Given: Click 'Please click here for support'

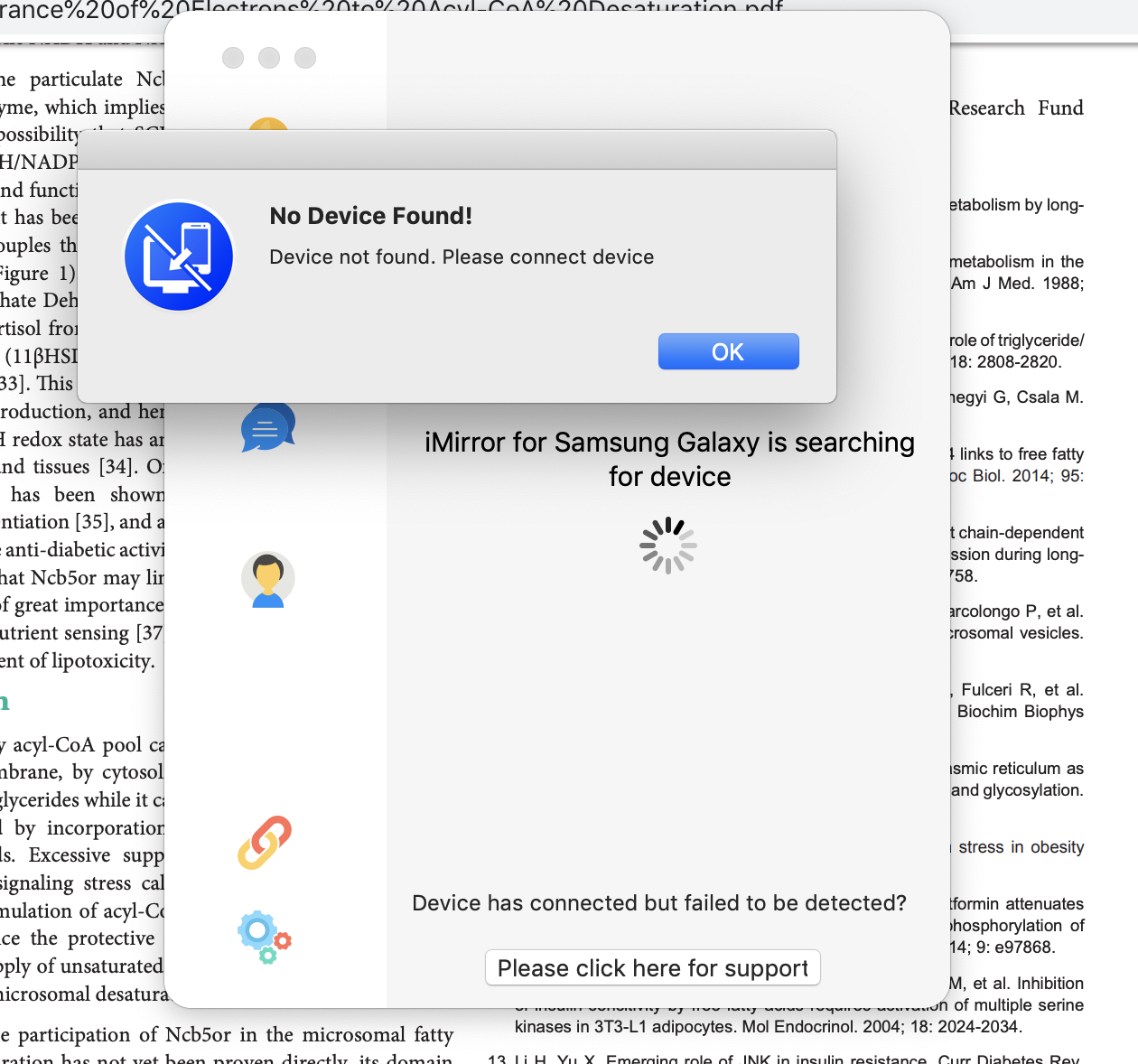Looking at the screenshot, I should click(x=653, y=968).
